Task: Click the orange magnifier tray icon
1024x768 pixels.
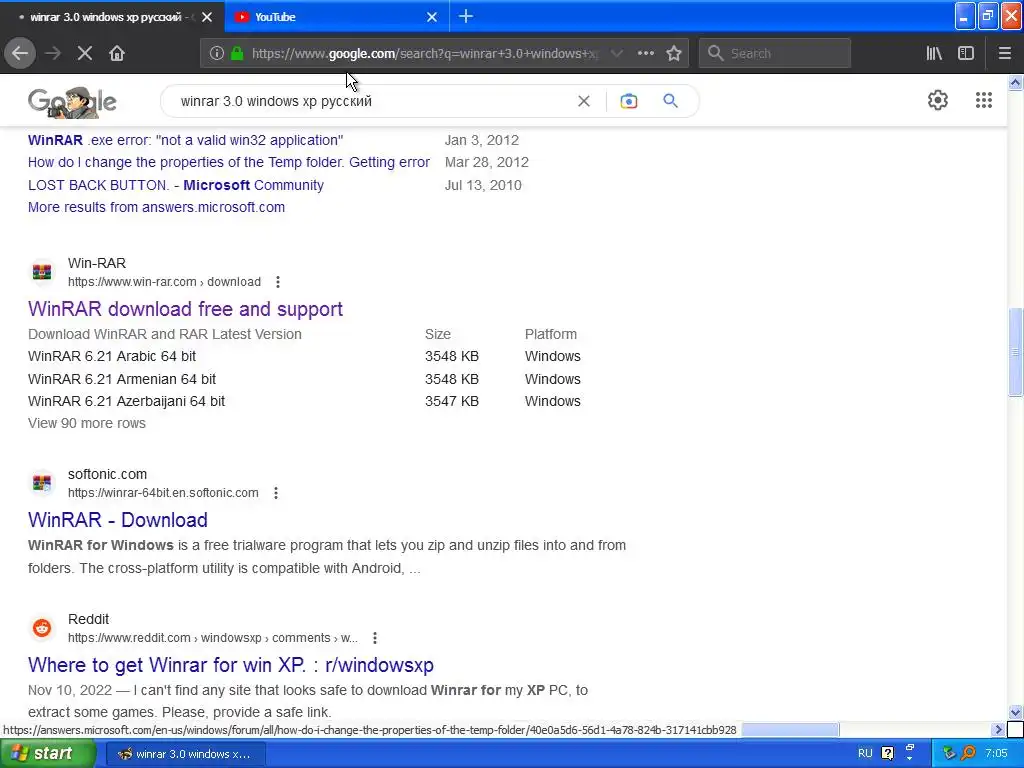Action: click(x=969, y=754)
